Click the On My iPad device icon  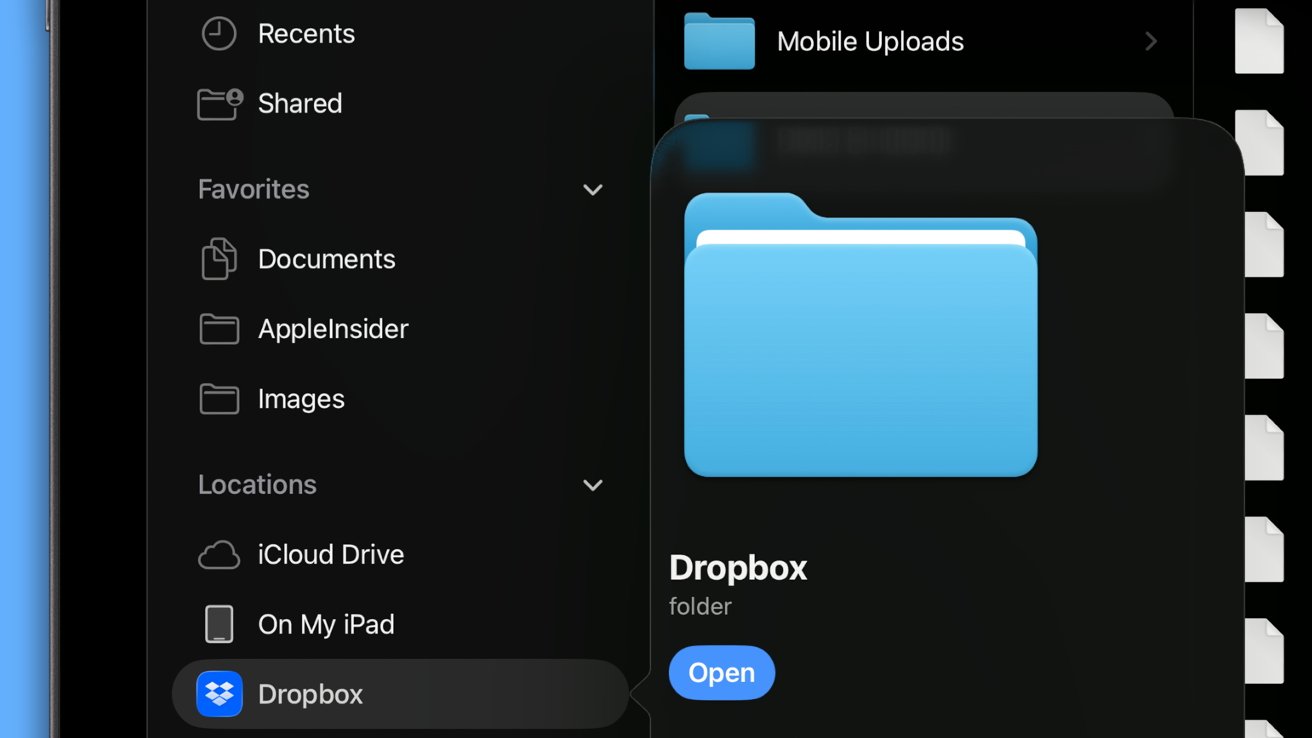pyautogui.click(x=219, y=625)
